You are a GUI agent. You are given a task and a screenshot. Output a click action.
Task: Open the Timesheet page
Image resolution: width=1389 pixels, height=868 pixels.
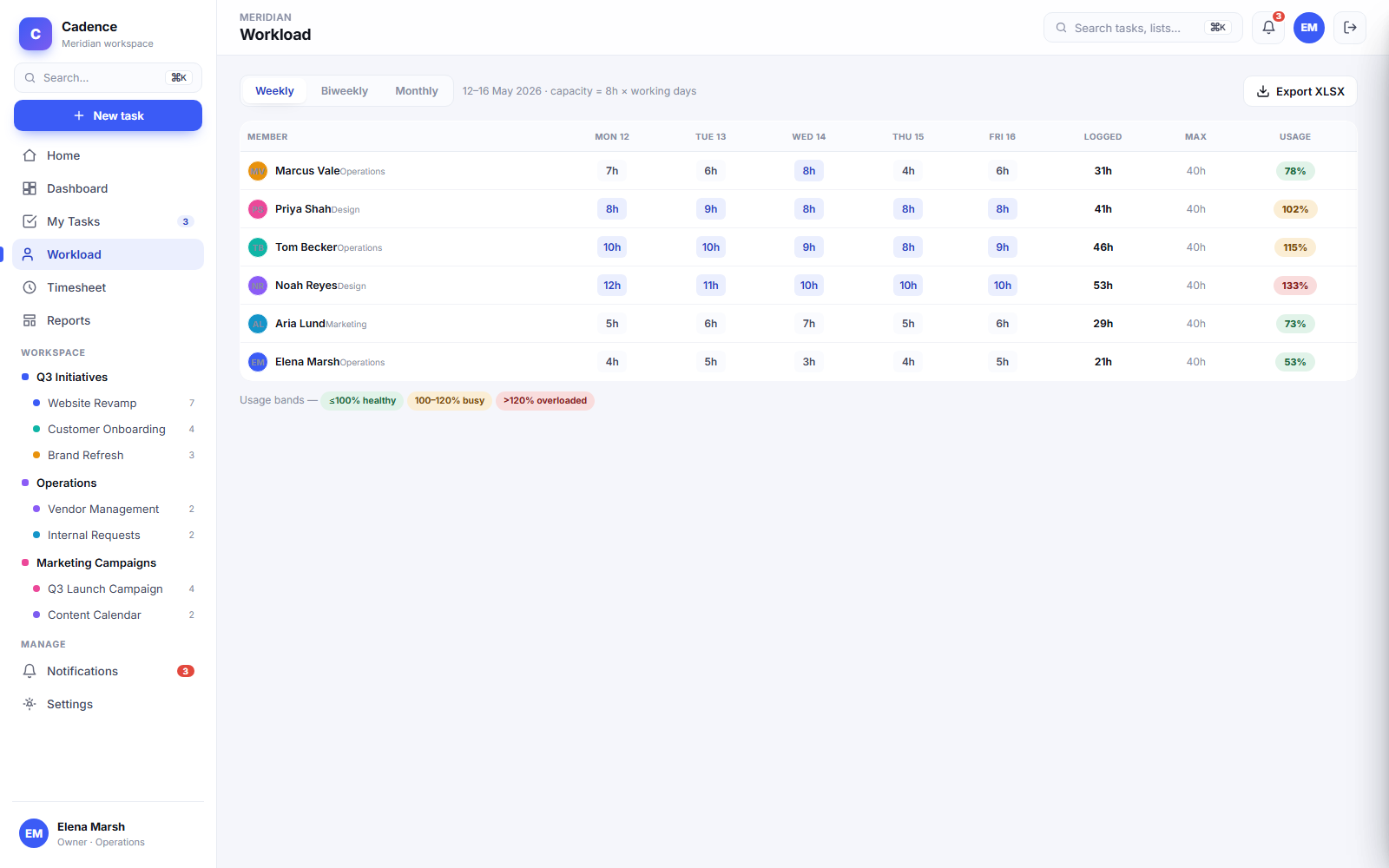tap(109, 287)
